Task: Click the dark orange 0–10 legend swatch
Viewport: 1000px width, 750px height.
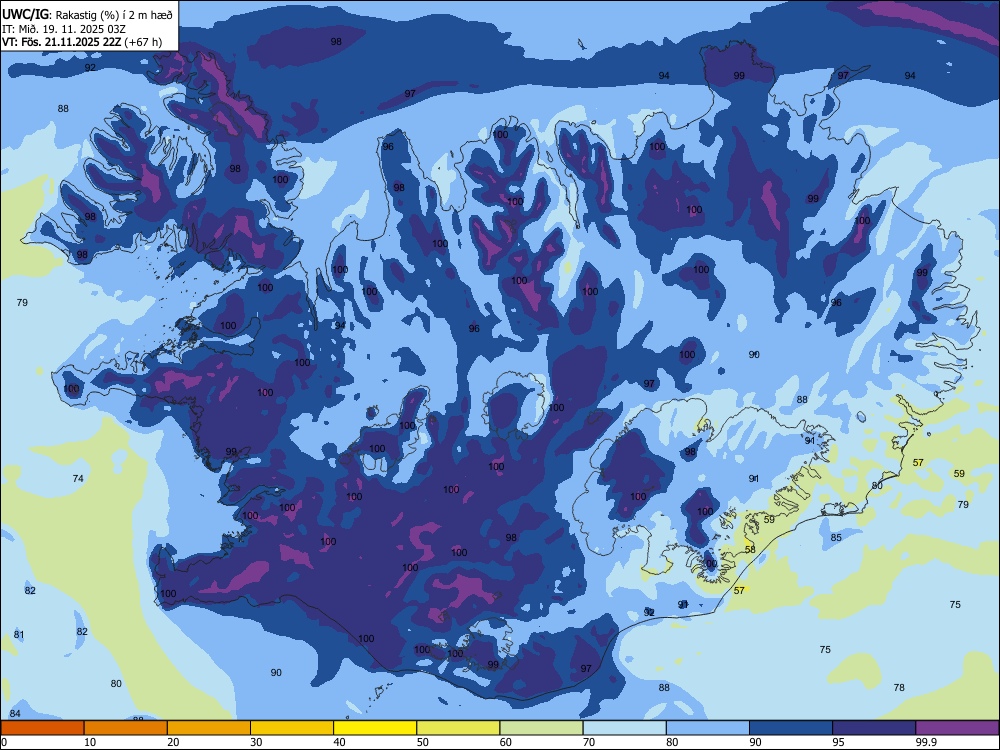Action: point(42,728)
